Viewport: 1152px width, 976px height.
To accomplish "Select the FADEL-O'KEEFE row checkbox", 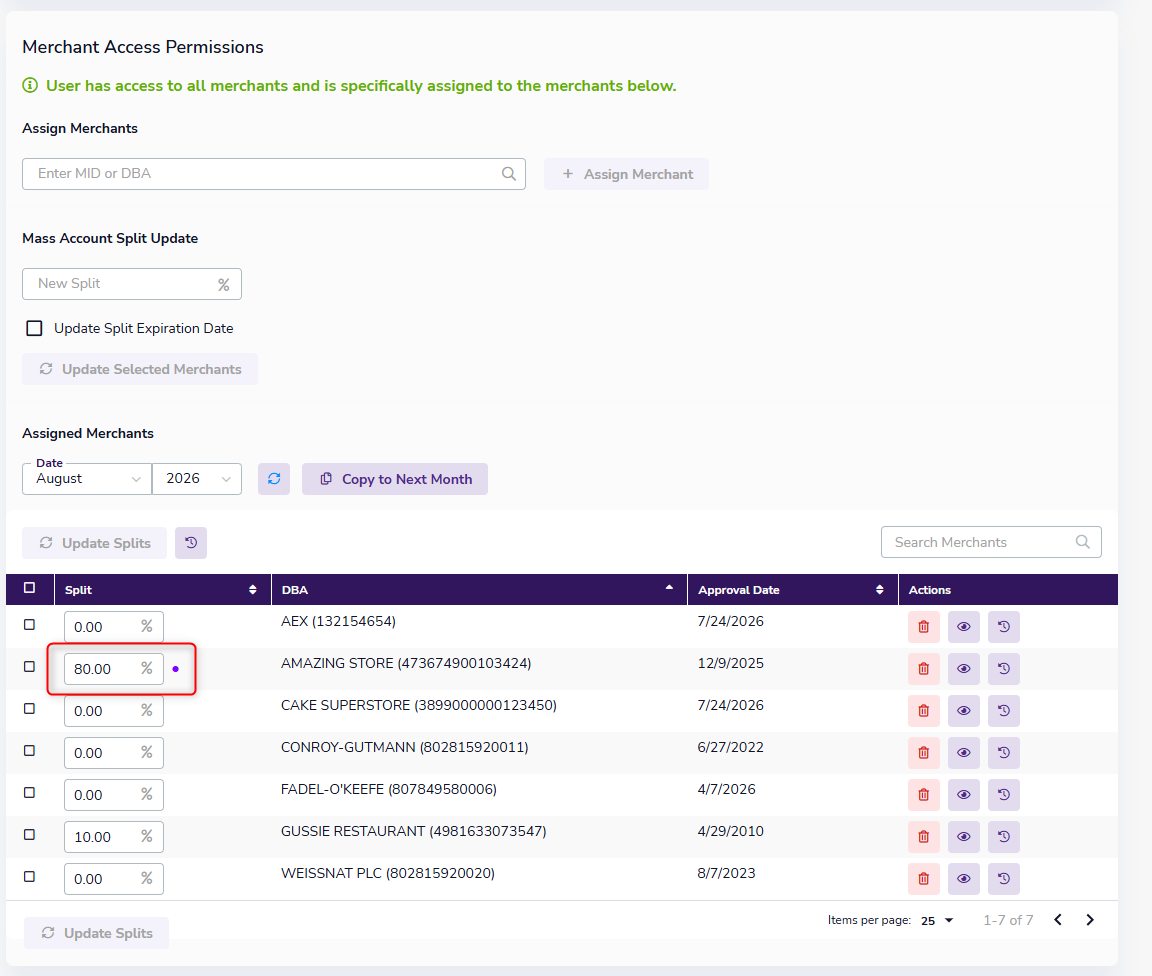I will tap(29, 792).
